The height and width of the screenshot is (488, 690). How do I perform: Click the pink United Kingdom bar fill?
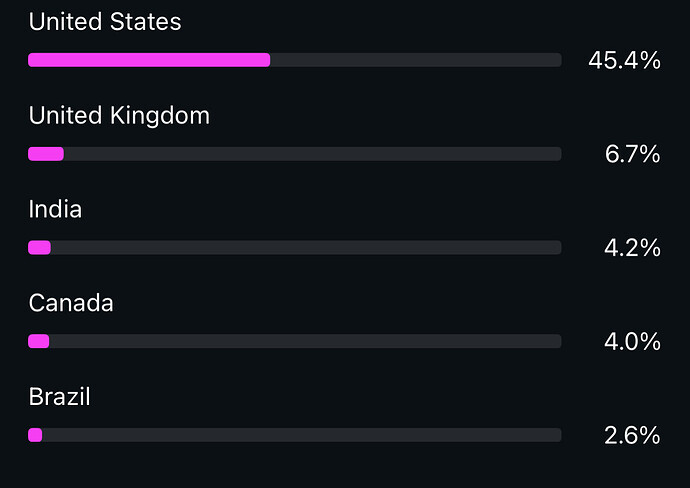click(46, 154)
